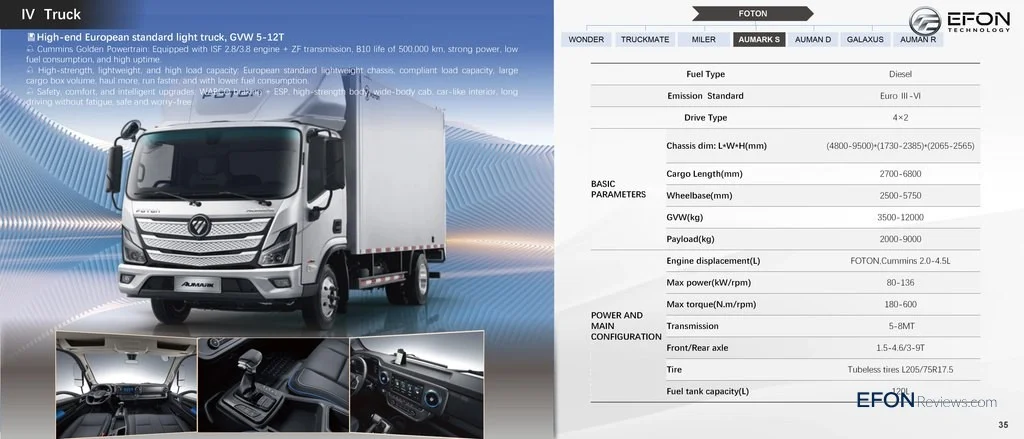Screen dimensions: 1024x439
Task: Click the EFON Technology logo icon
Action: 925,21
